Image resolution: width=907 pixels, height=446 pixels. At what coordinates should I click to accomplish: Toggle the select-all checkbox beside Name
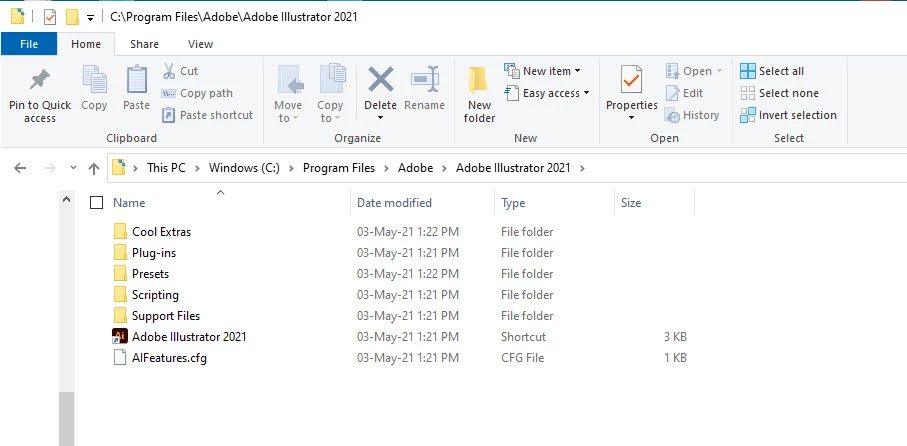(x=97, y=202)
